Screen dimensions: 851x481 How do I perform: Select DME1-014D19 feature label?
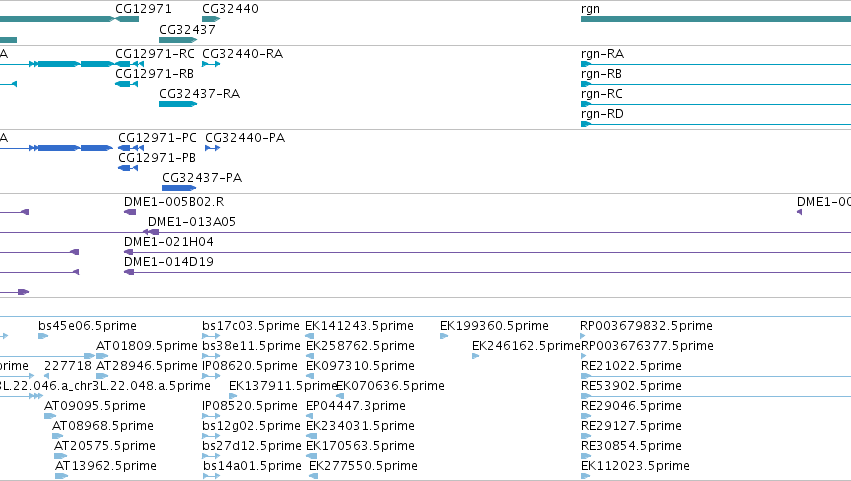[168, 262]
